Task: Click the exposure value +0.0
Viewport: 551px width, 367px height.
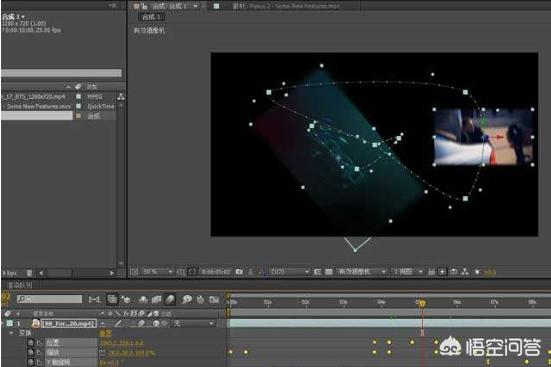Action: [x=490, y=272]
